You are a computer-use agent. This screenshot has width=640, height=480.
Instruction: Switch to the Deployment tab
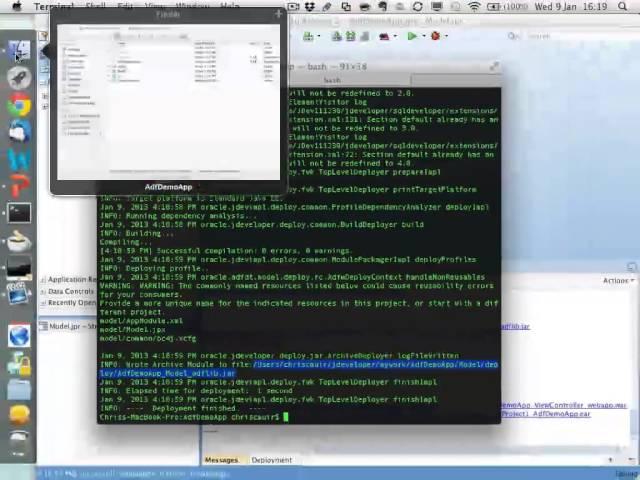272,460
